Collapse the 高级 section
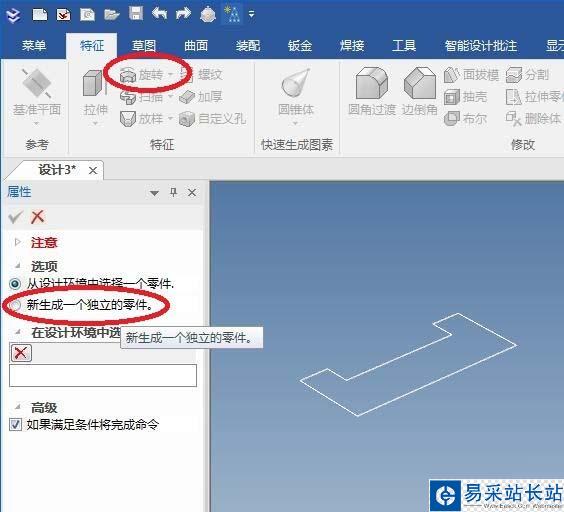 (x=18, y=407)
